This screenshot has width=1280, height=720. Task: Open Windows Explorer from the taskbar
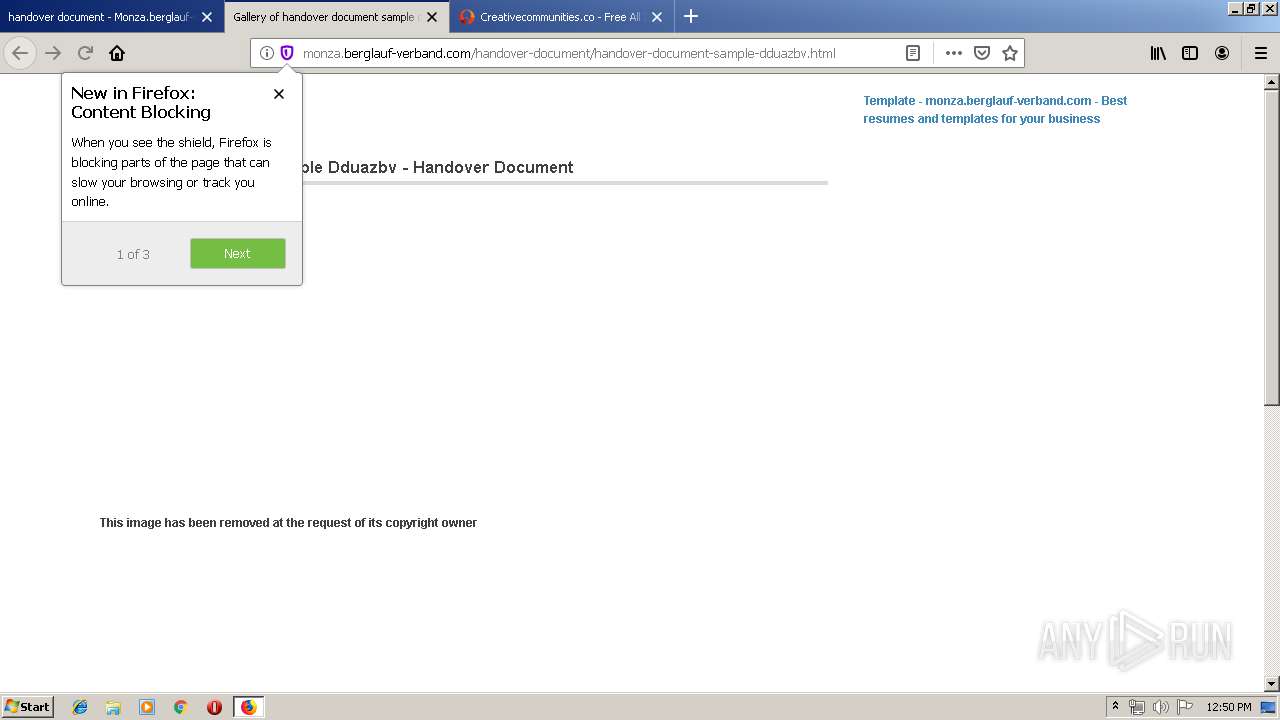(x=113, y=707)
